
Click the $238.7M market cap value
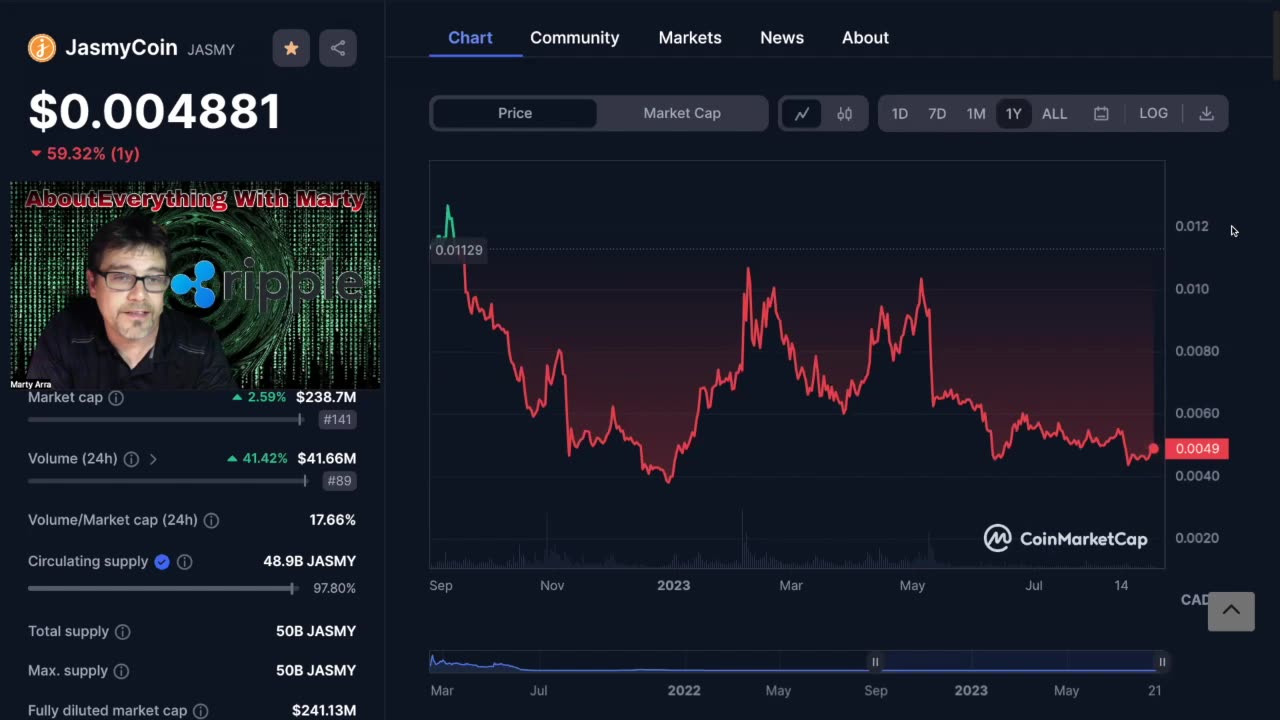(x=326, y=398)
